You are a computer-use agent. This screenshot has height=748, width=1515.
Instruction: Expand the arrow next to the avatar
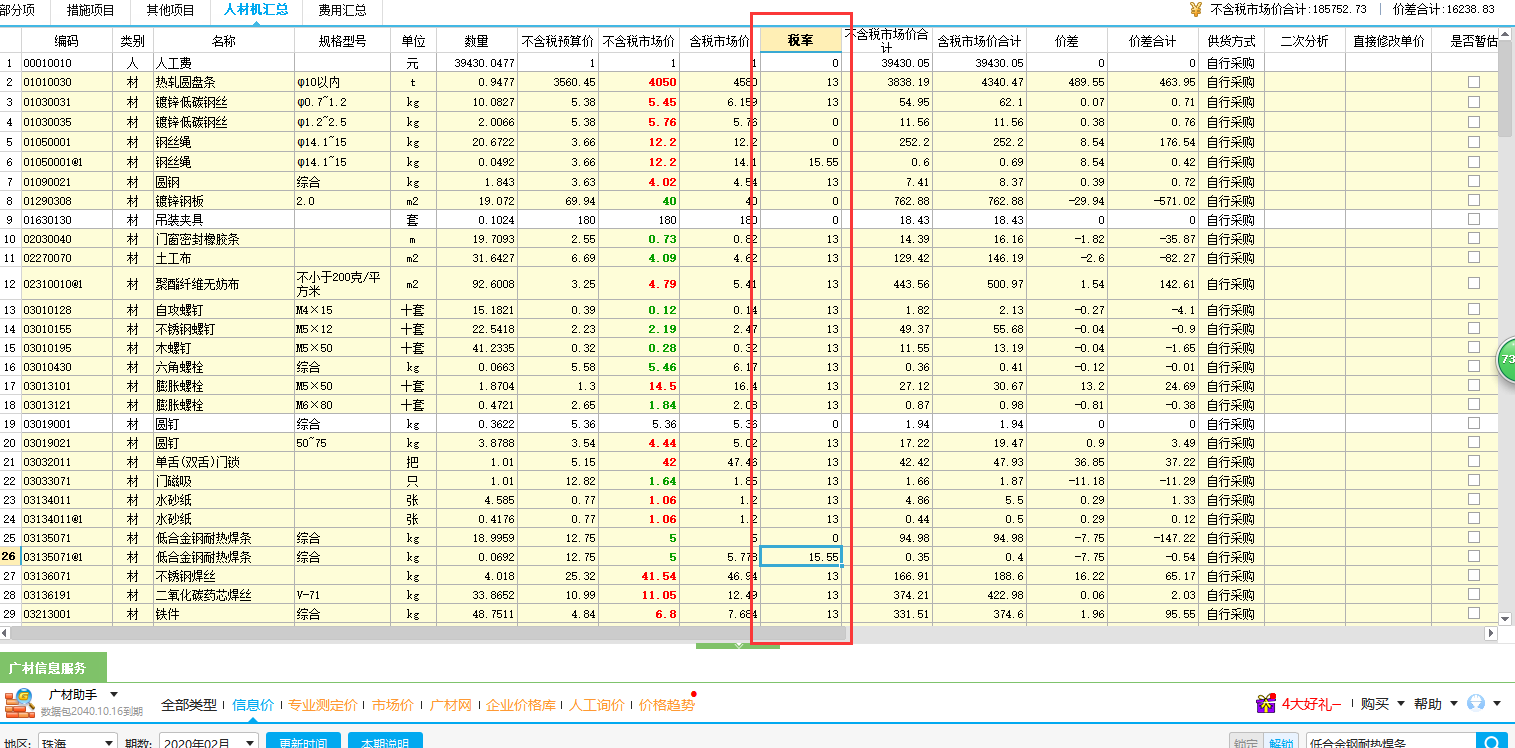pos(1497,704)
